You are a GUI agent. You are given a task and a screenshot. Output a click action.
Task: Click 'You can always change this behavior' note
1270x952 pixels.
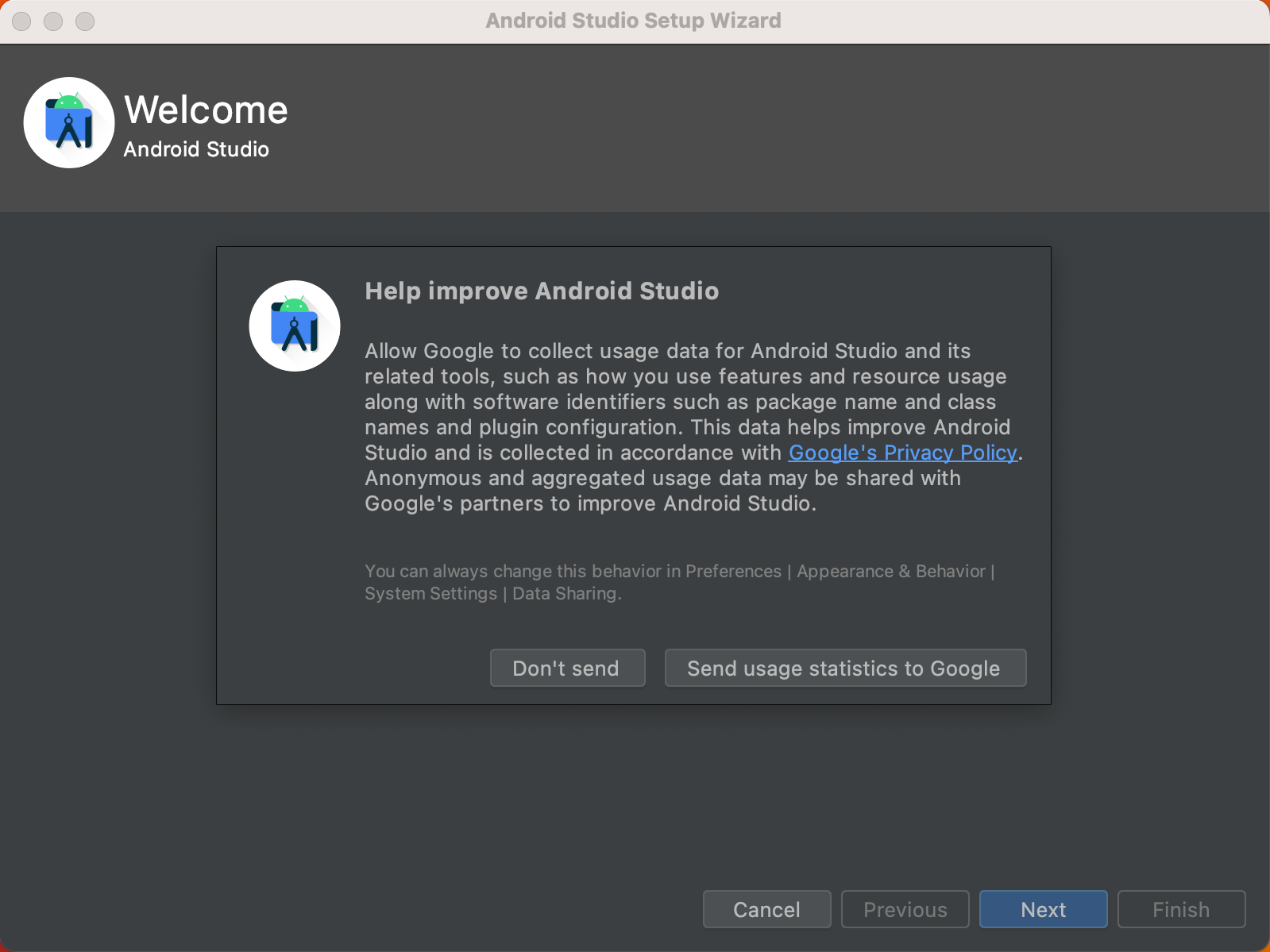click(680, 582)
